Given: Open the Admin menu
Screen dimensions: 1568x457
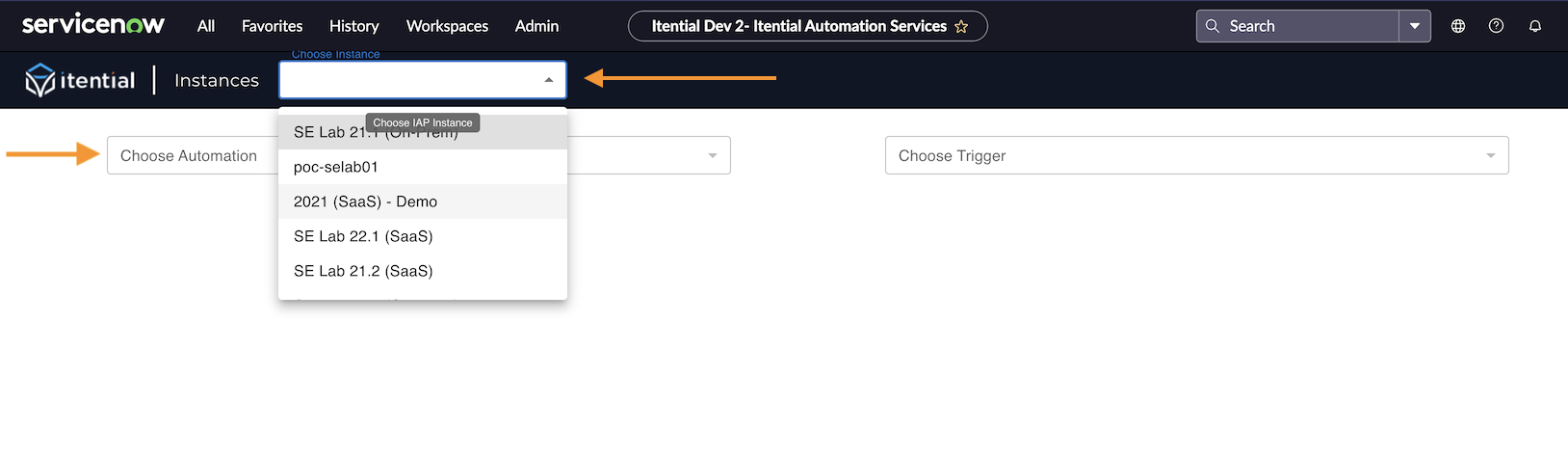Looking at the screenshot, I should (x=536, y=26).
